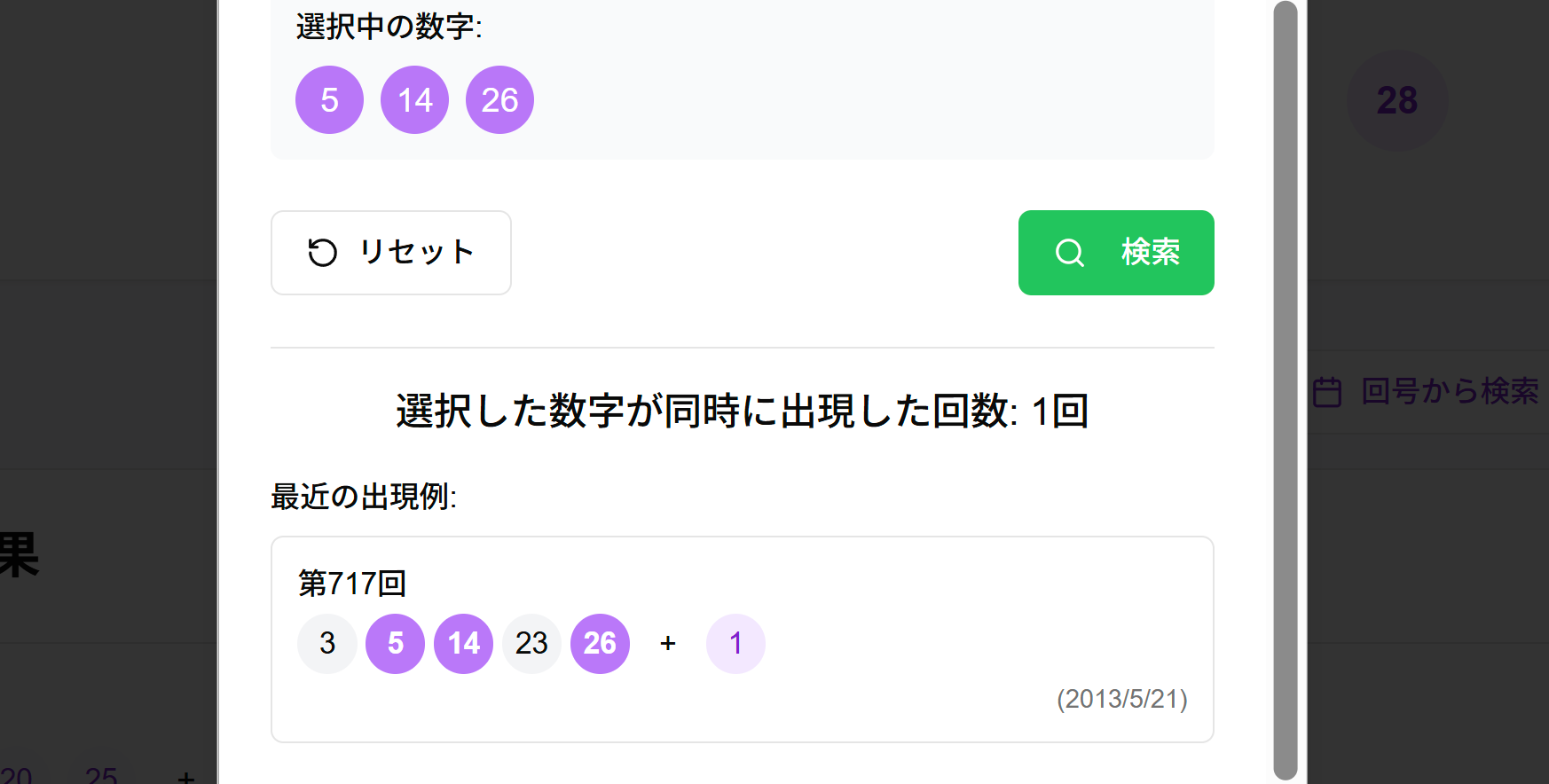Click the number 3 ball in draw results
This screenshot has width=1549, height=784.
(x=326, y=644)
